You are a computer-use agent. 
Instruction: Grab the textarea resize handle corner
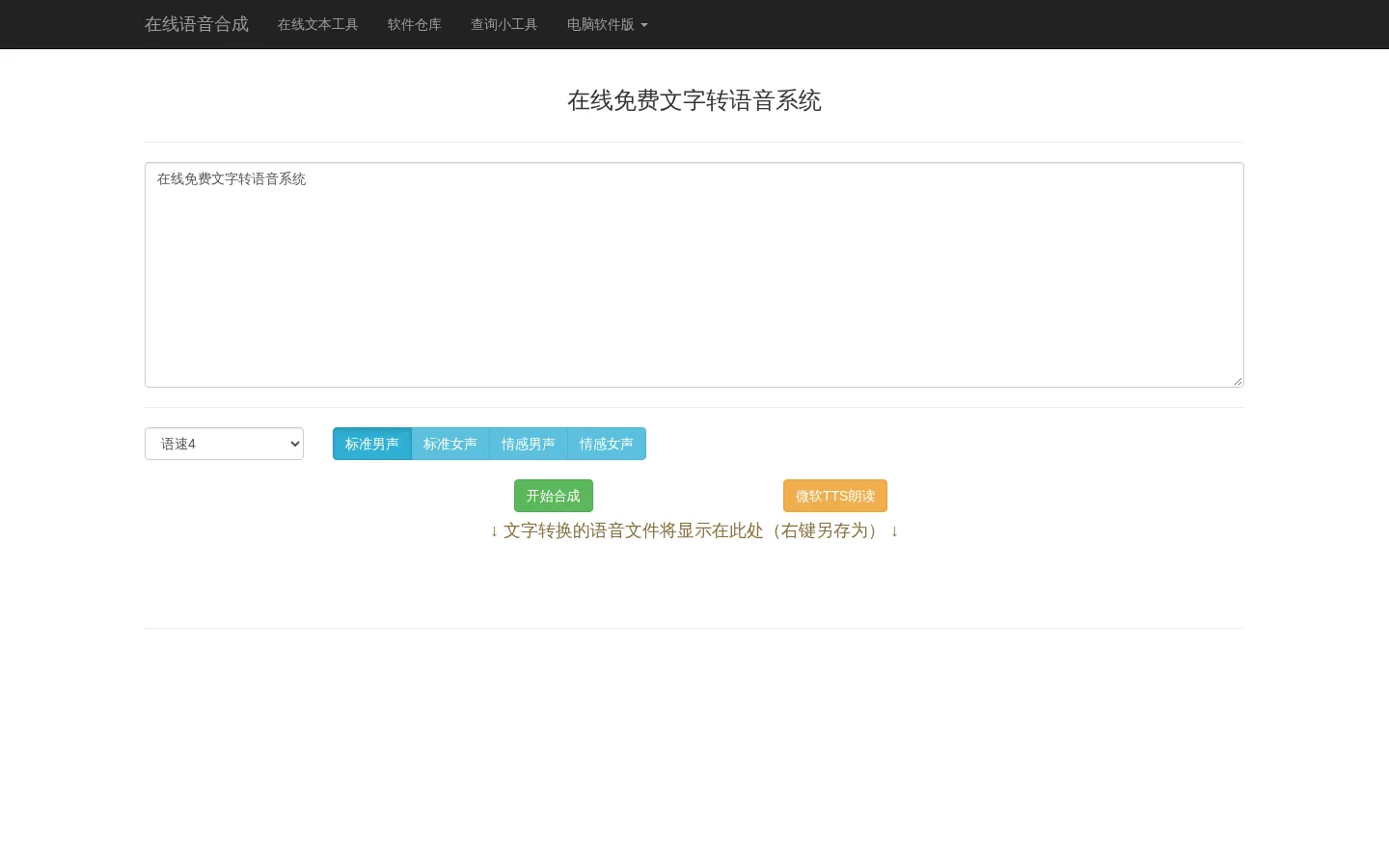pos(1238,381)
